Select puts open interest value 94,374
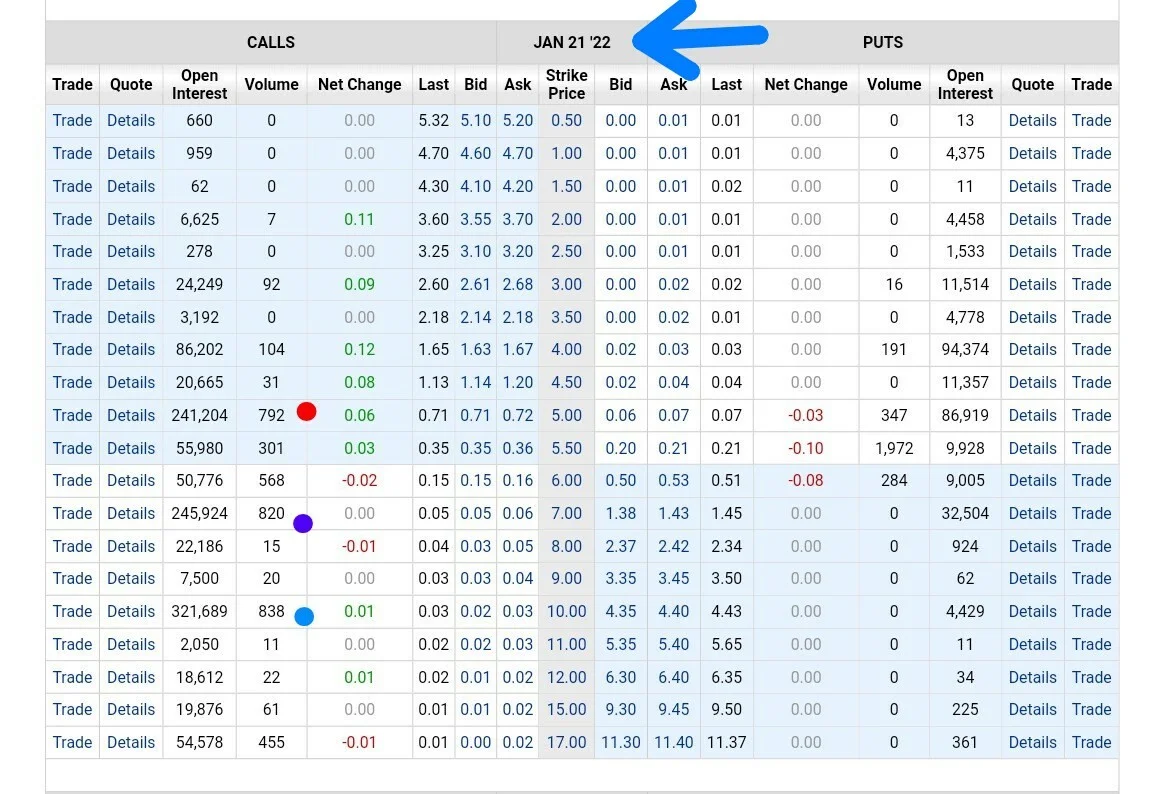Viewport: 1158px width, 794px height. [x=965, y=349]
